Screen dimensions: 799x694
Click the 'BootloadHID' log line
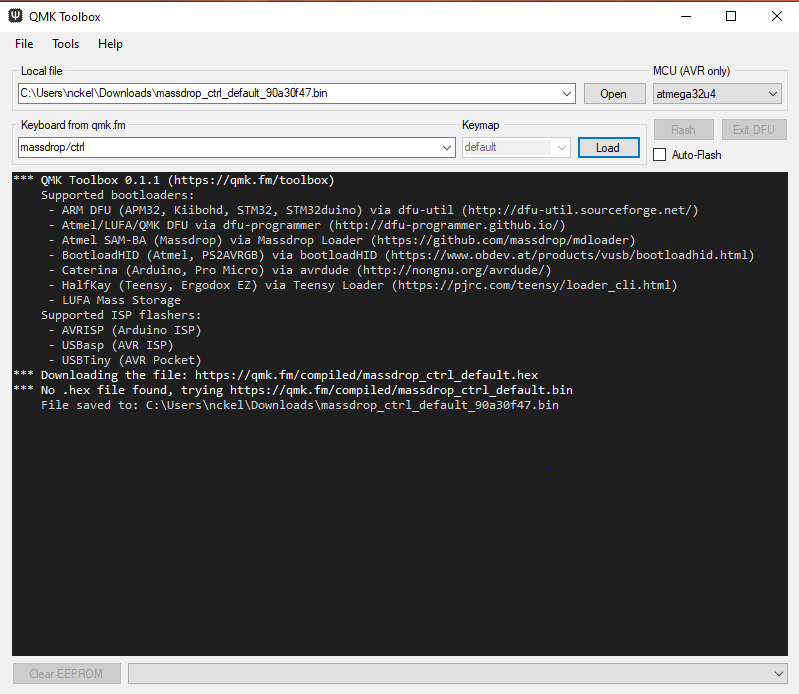coord(402,255)
